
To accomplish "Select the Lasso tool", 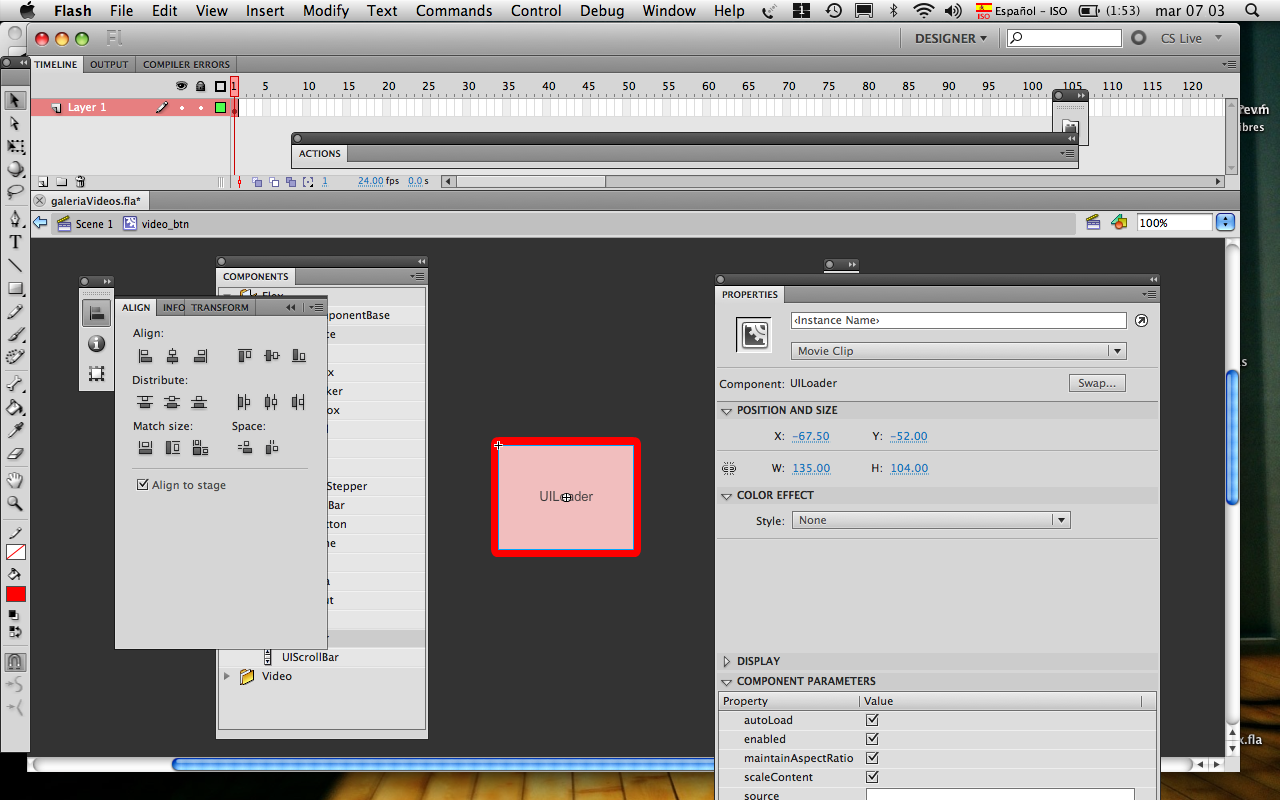I will tap(15, 191).
